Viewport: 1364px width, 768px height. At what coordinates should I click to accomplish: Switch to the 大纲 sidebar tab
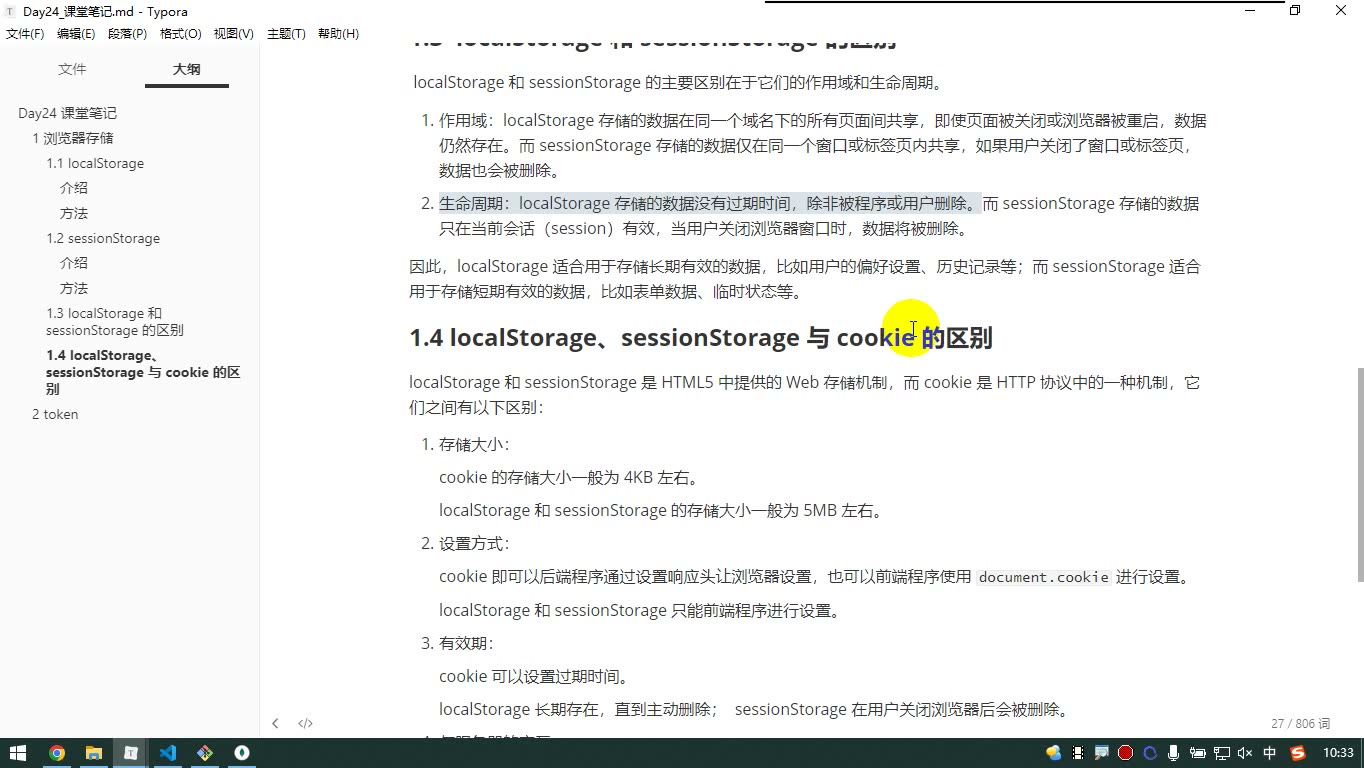[x=187, y=69]
